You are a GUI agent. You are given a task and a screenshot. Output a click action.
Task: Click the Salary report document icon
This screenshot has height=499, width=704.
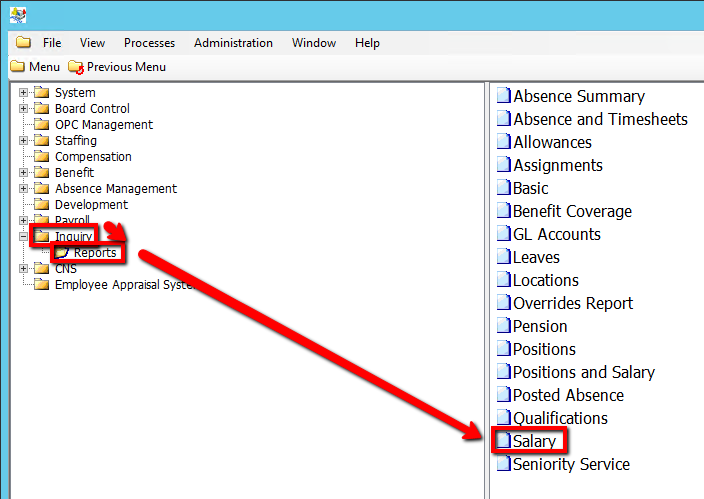coord(504,441)
